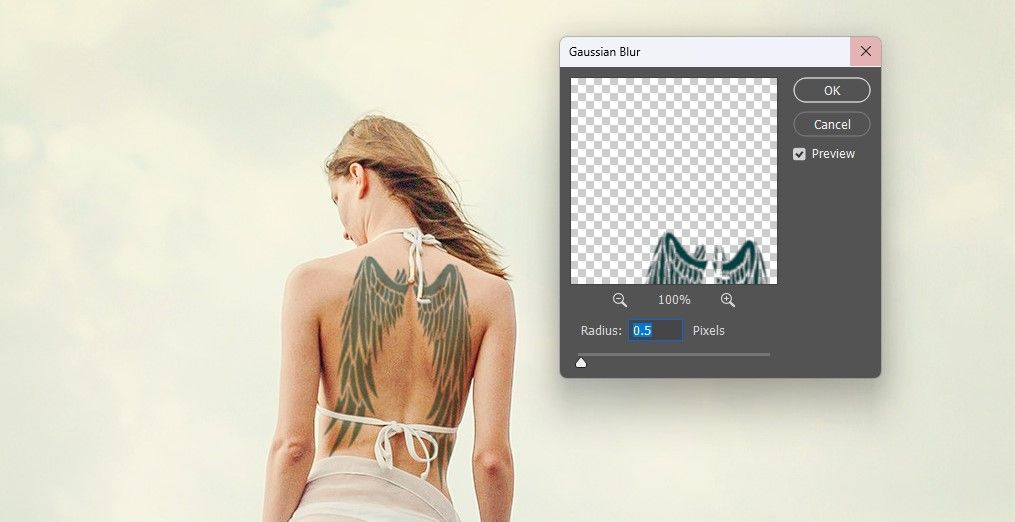The height and width of the screenshot is (522, 1015).
Task: Click the Radius input field
Action: [x=655, y=330]
